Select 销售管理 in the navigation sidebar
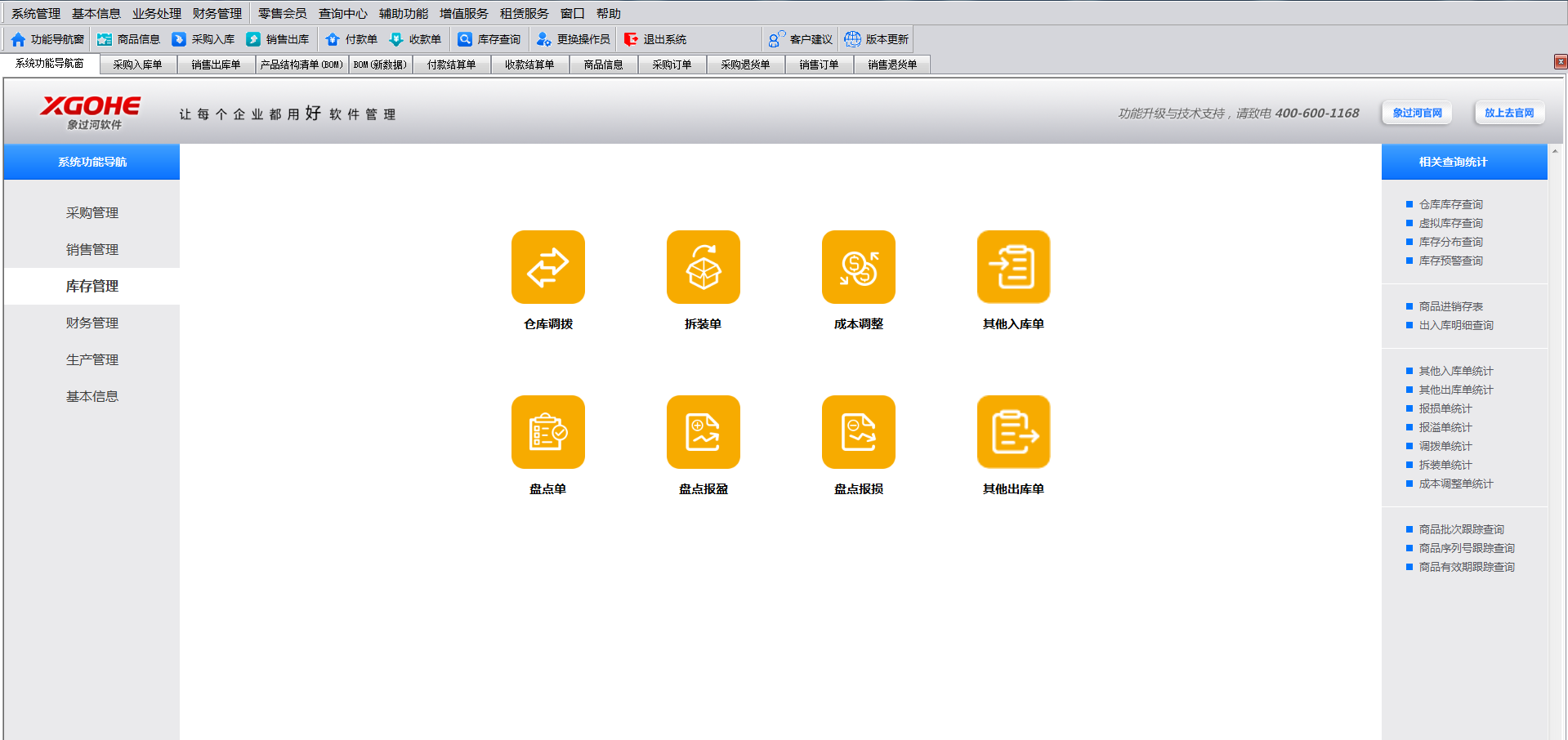This screenshot has height=740, width=1568. pos(92,249)
